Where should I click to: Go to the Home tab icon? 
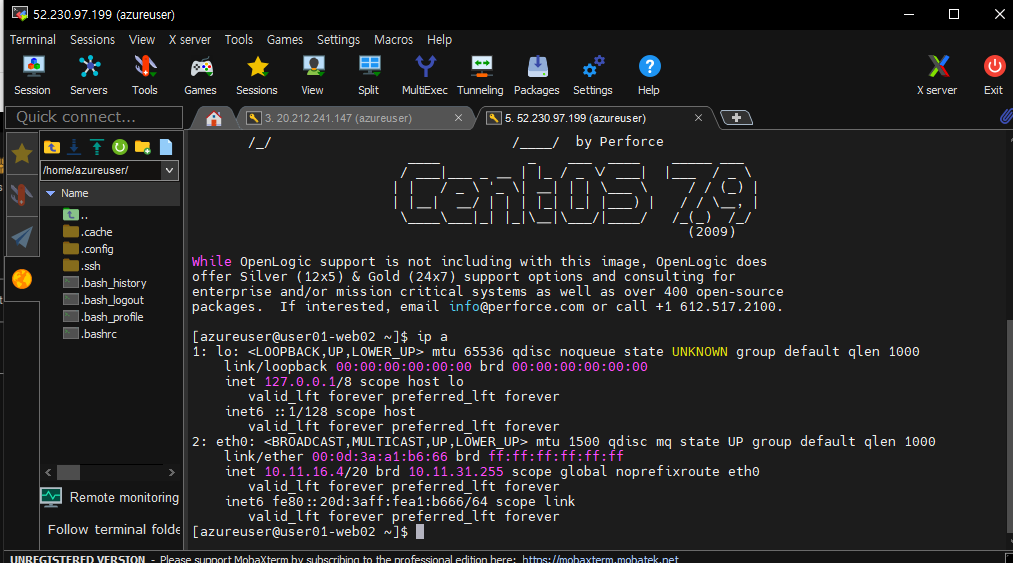(214, 118)
